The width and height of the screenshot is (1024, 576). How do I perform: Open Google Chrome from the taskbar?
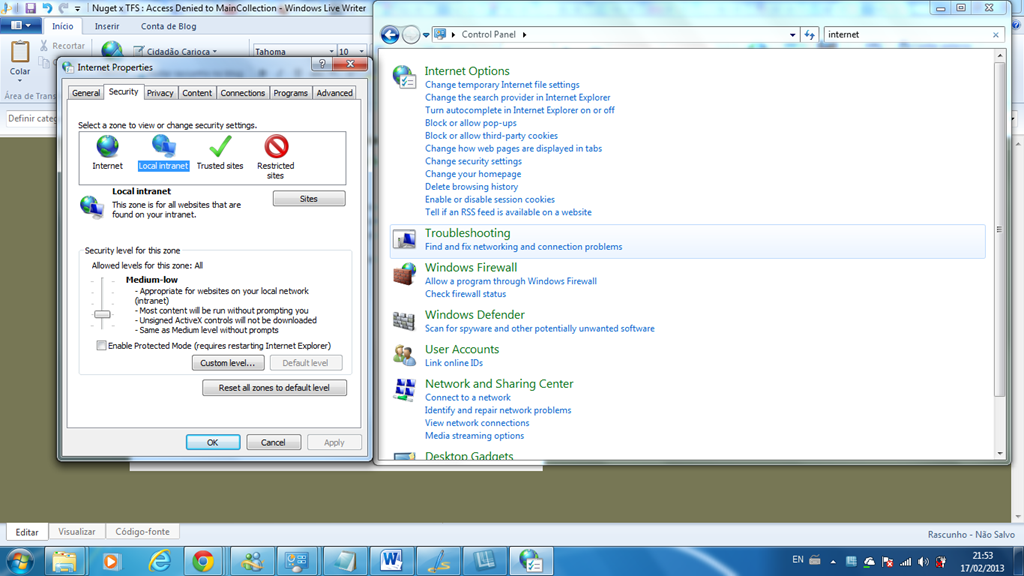click(x=203, y=561)
